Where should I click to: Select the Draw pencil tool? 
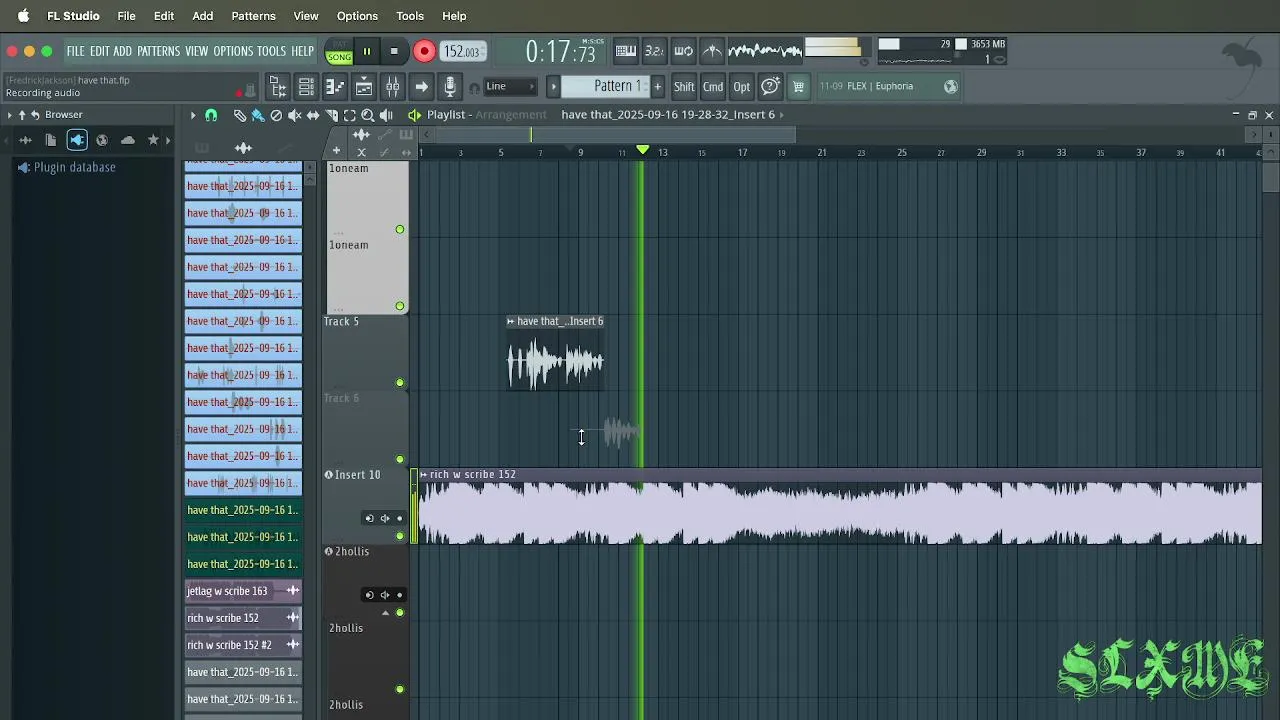click(x=240, y=115)
